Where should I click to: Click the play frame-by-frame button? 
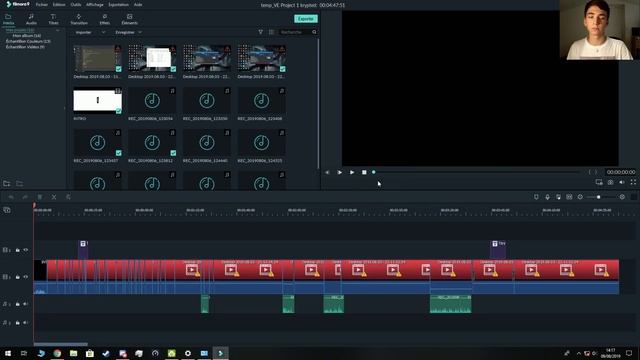coord(340,172)
